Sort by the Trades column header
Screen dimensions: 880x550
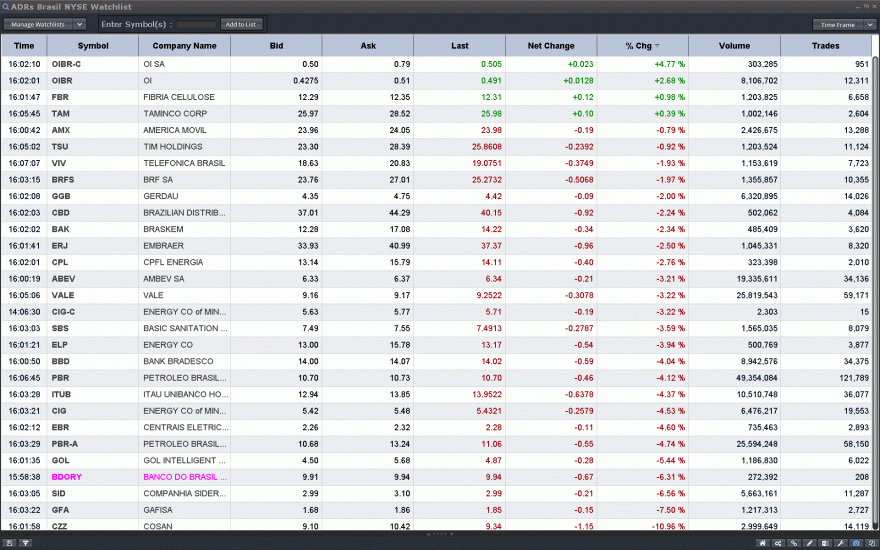click(x=826, y=46)
